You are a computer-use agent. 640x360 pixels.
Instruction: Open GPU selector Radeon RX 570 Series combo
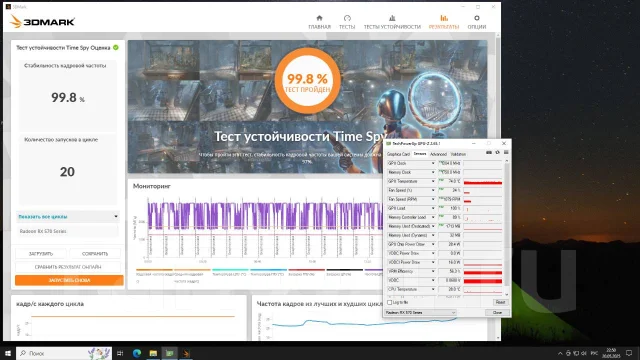point(420,313)
